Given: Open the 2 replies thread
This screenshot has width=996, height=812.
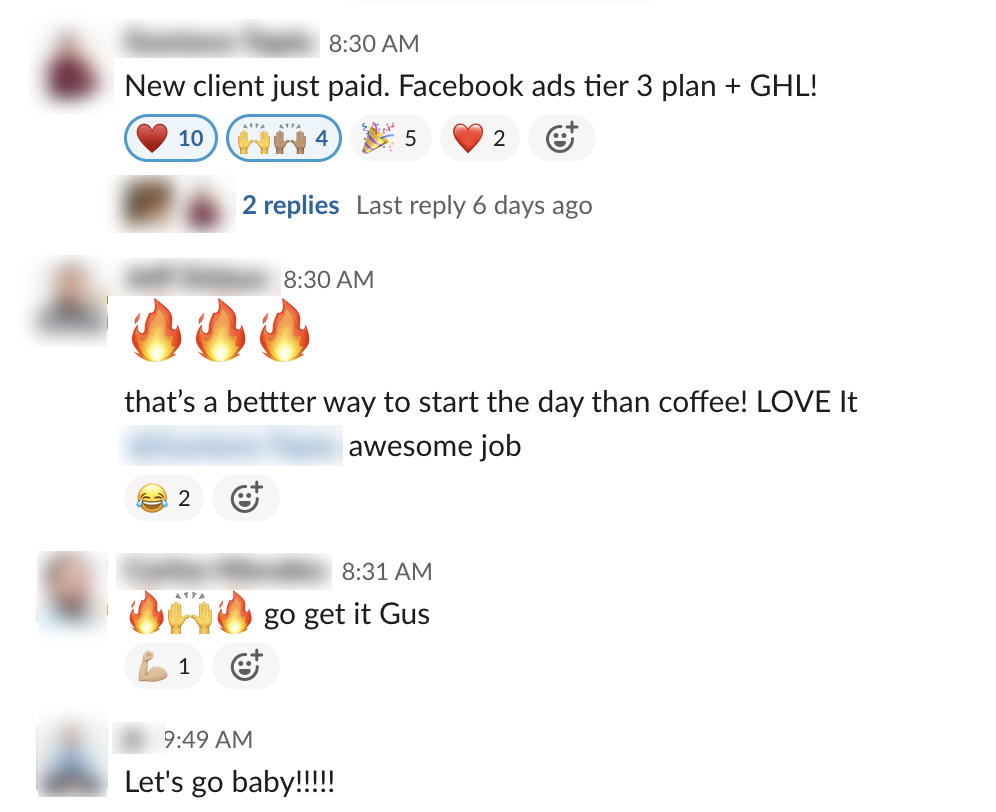Looking at the screenshot, I should pyautogui.click(x=290, y=205).
